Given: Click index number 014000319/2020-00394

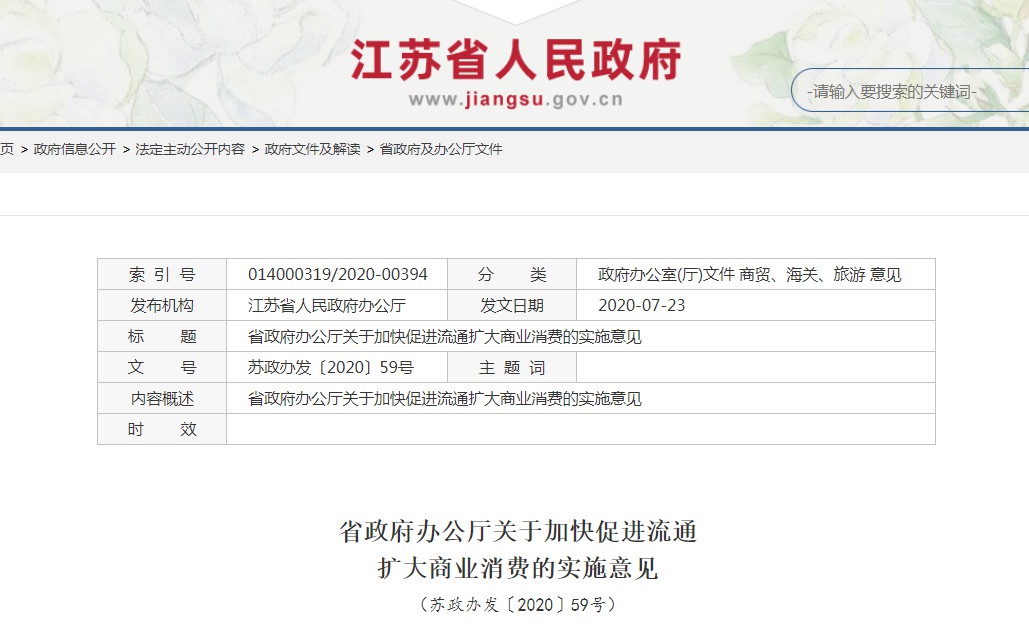Looking at the screenshot, I should pos(337,275).
